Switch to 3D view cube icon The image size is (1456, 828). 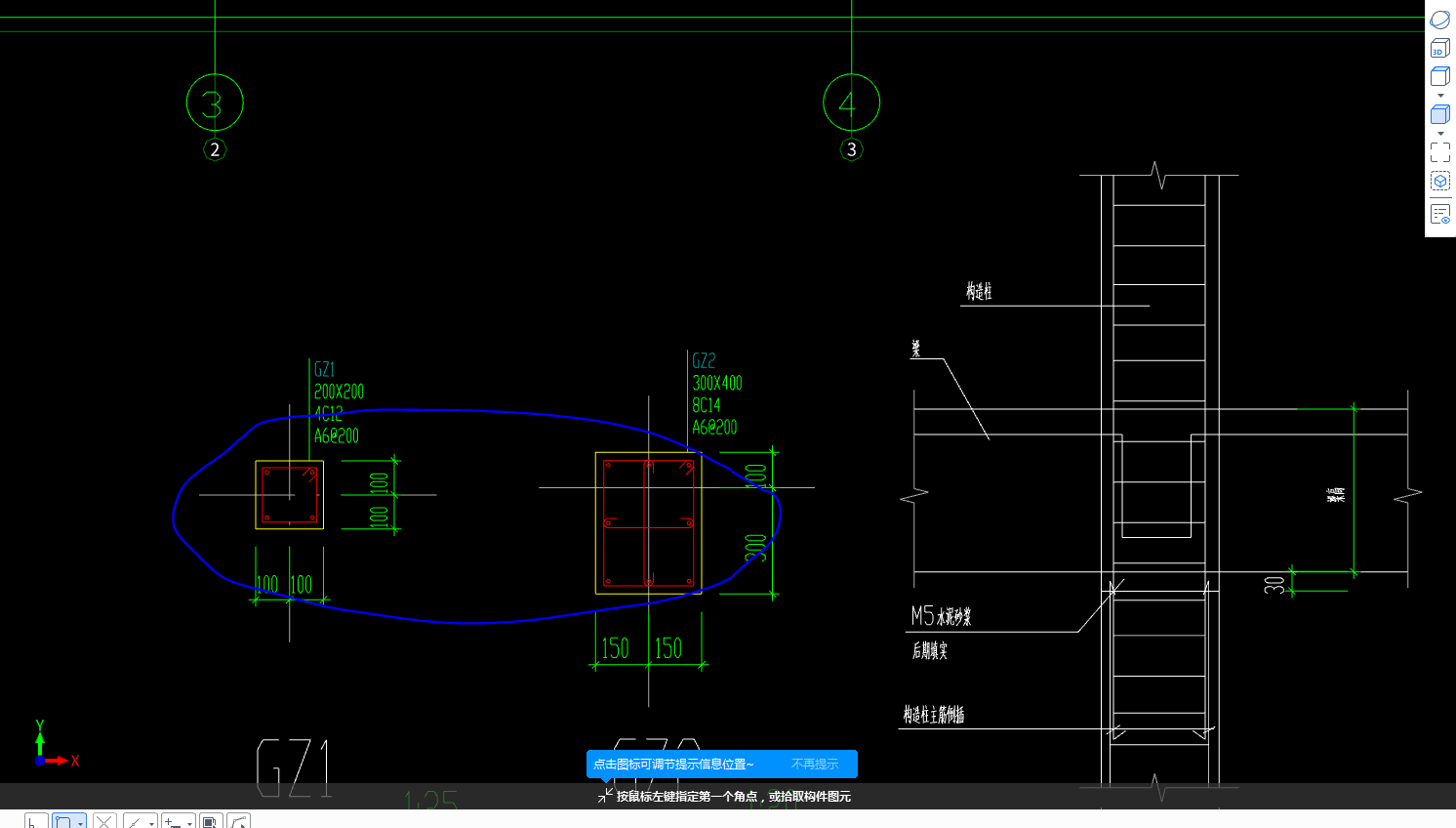[1440, 48]
